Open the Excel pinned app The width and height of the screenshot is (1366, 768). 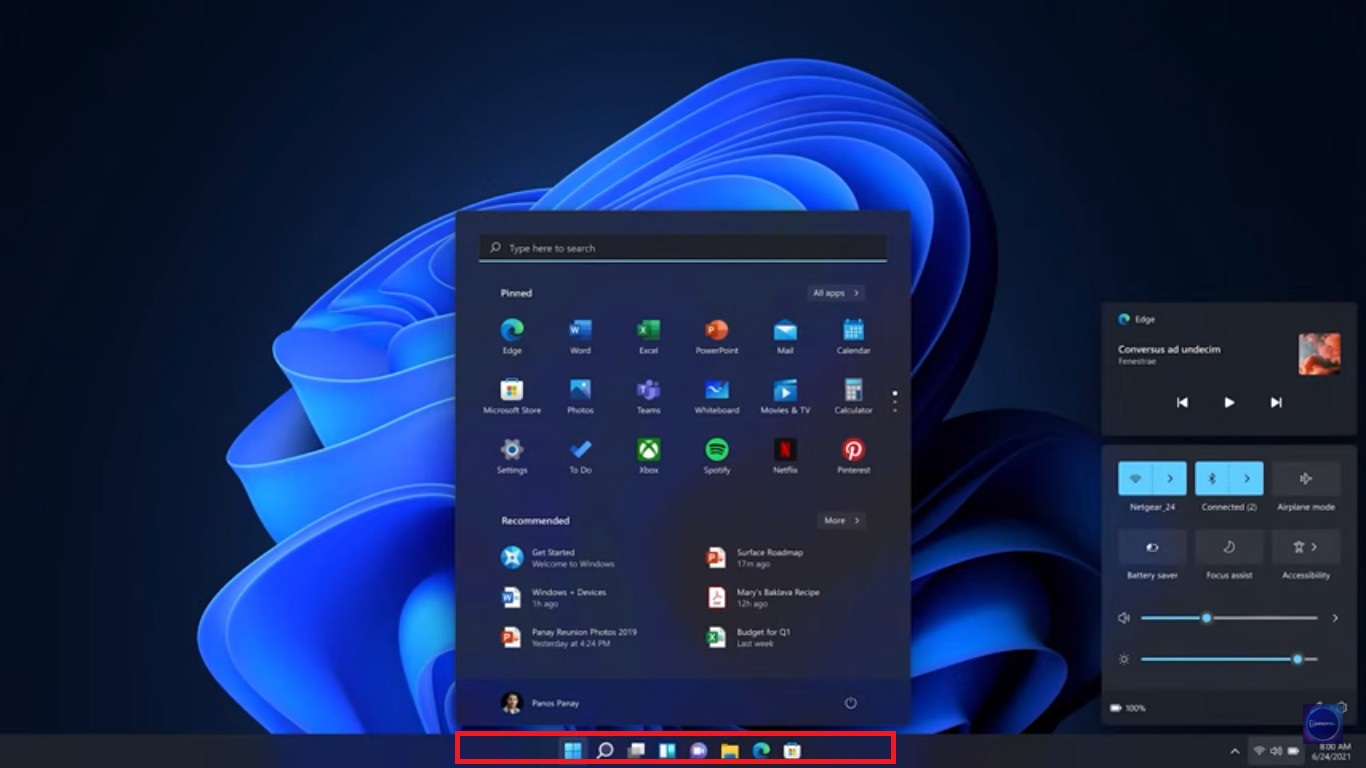[648, 336]
